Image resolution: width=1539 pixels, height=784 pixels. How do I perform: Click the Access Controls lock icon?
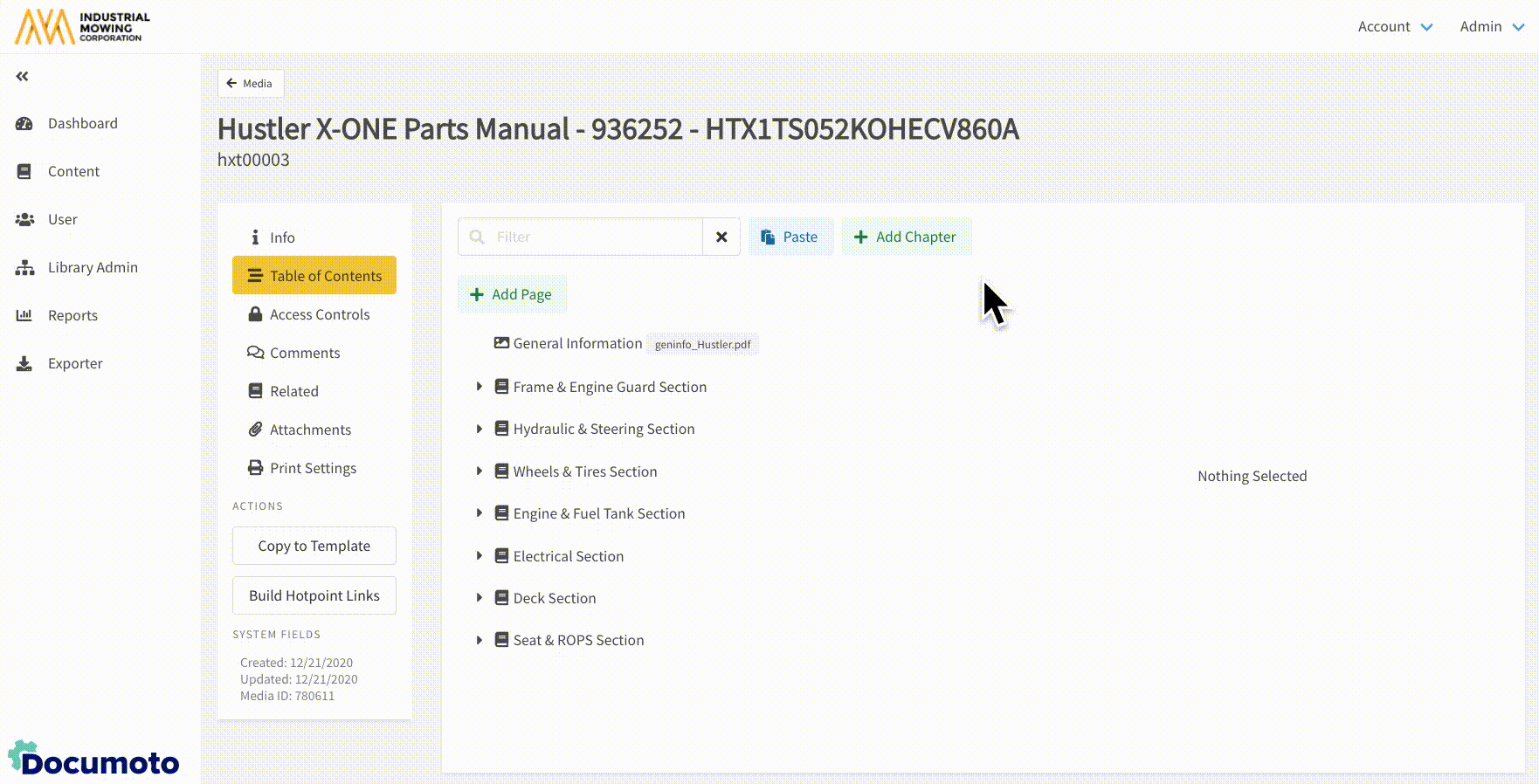click(x=255, y=314)
